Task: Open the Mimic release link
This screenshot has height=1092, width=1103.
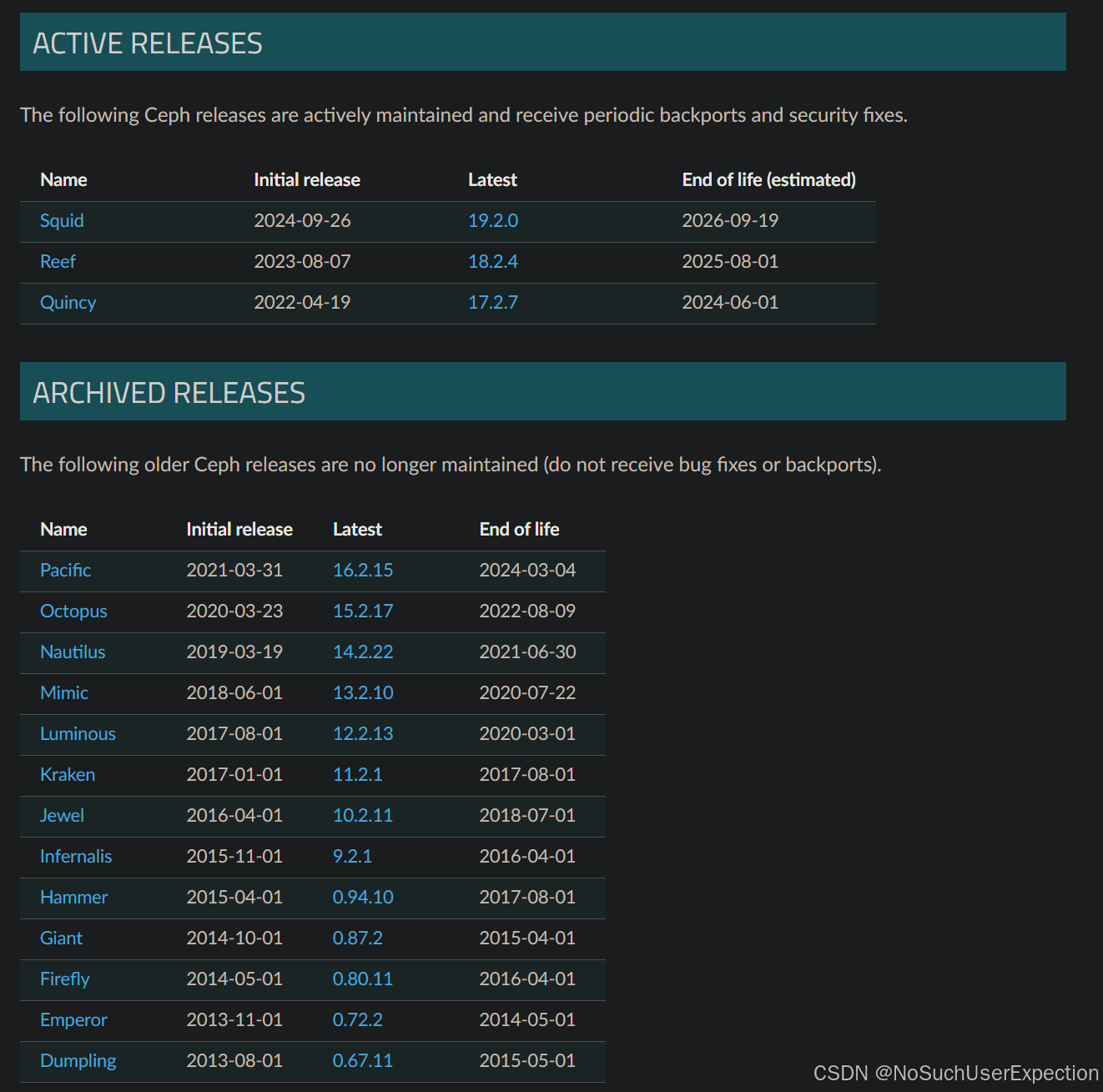Action: [64, 693]
